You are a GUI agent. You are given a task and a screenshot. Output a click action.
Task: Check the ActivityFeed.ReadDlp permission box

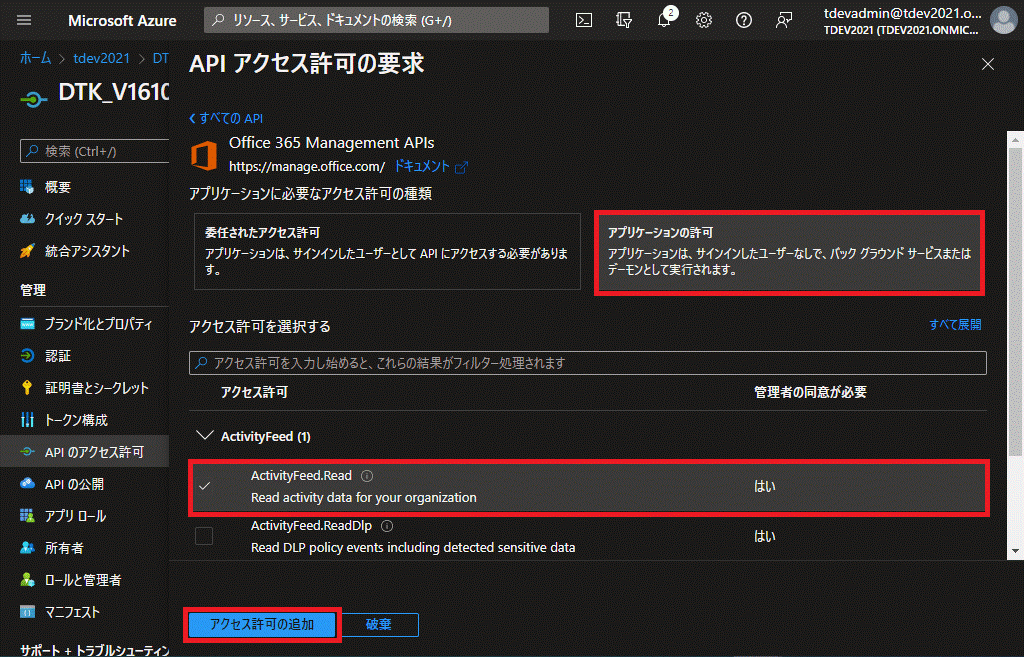click(204, 536)
